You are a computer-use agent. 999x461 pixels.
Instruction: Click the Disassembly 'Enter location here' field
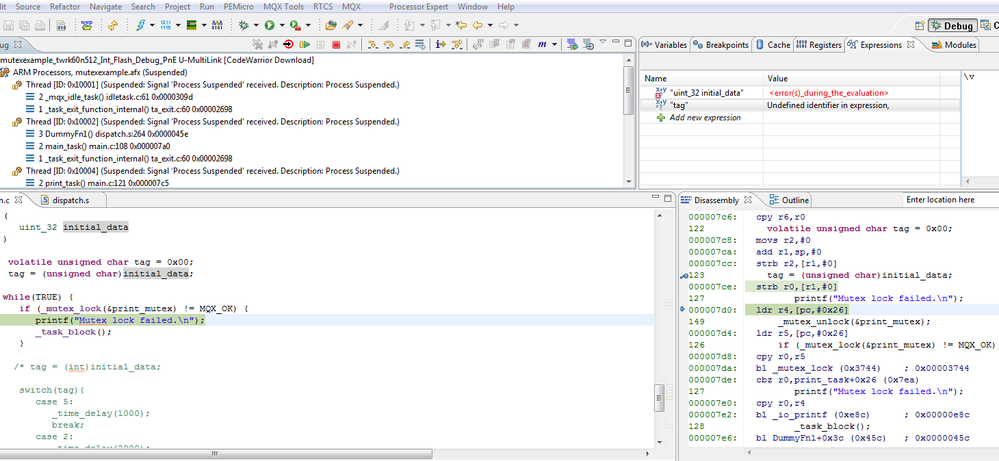949,200
